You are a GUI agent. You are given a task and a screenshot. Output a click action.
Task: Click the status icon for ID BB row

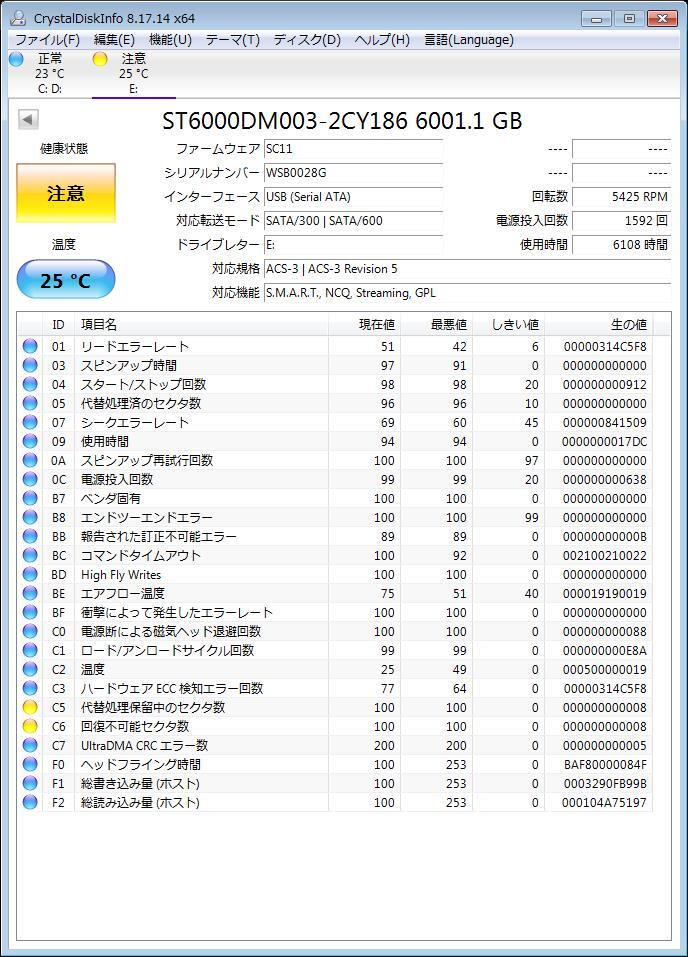(30, 536)
